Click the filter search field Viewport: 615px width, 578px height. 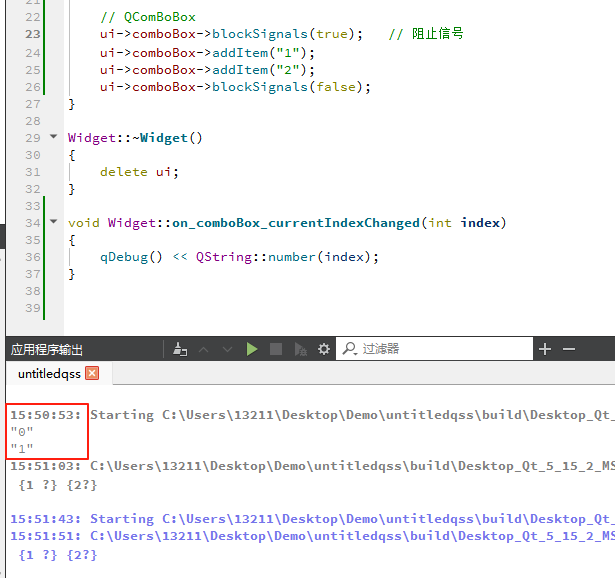pos(434,349)
